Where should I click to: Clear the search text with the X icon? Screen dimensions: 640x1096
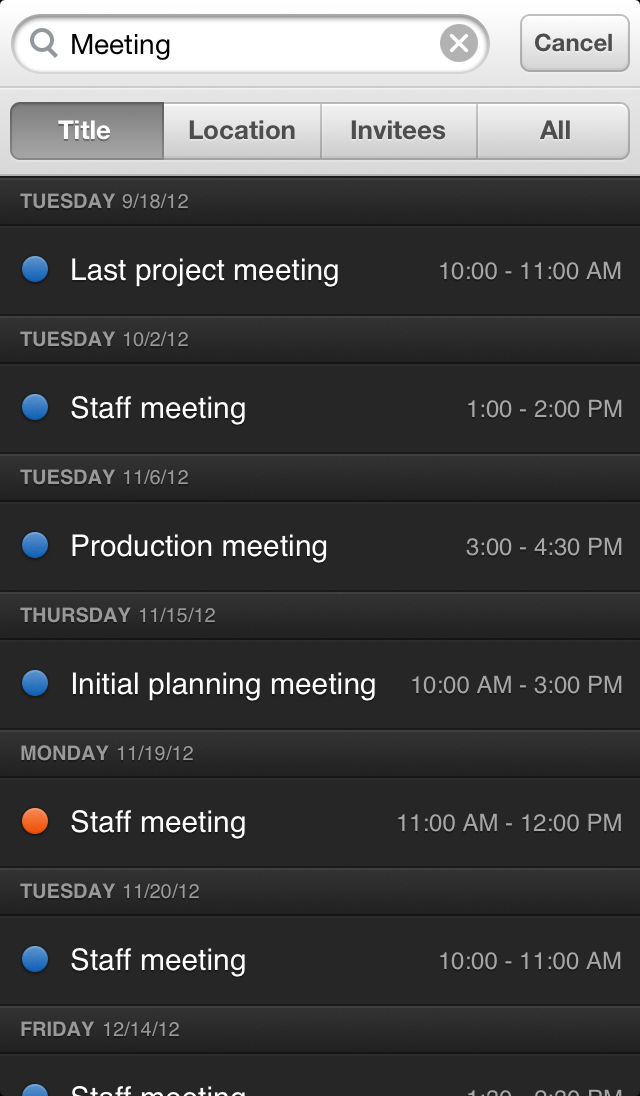[x=459, y=44]
